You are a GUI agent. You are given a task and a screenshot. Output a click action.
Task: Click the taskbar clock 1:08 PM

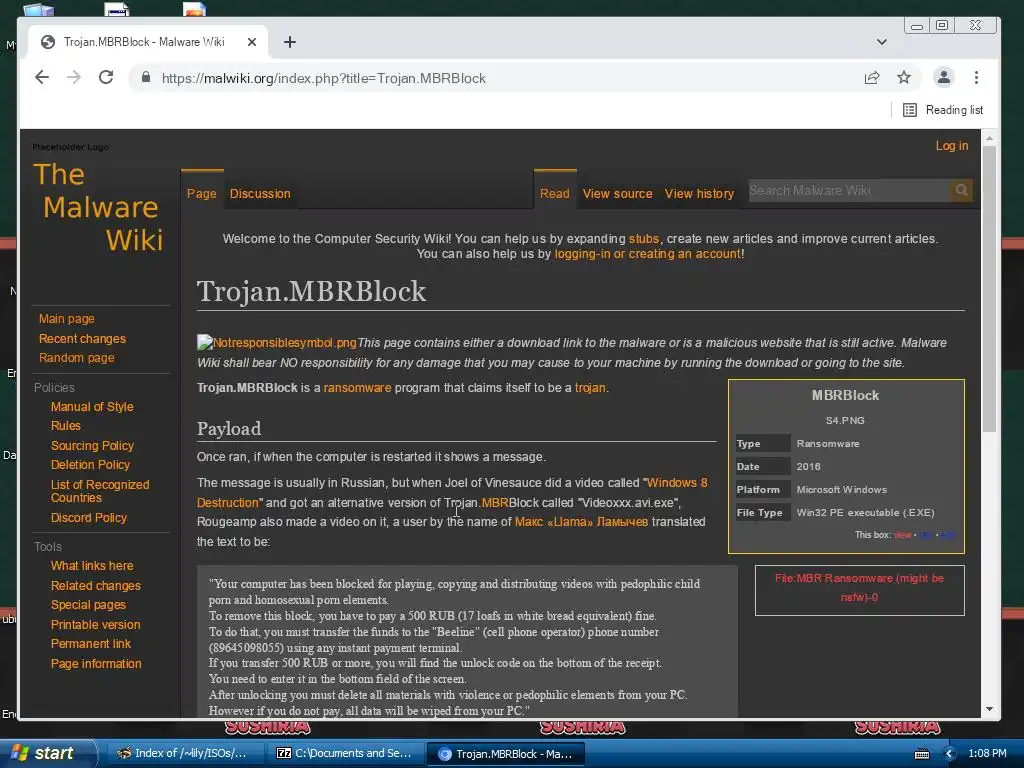coord(987,753)
